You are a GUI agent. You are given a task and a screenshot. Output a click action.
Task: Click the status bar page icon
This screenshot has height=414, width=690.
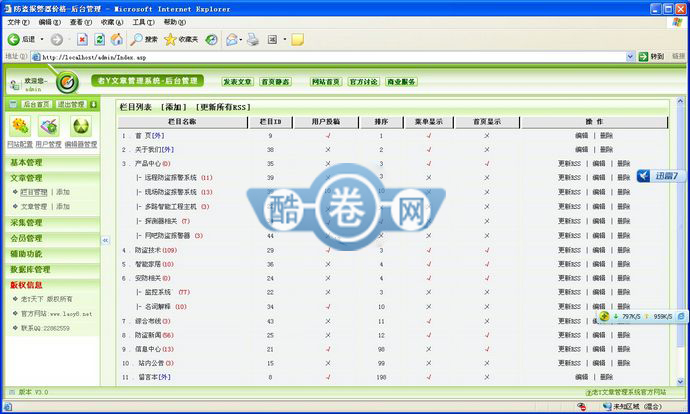point(7,407)
